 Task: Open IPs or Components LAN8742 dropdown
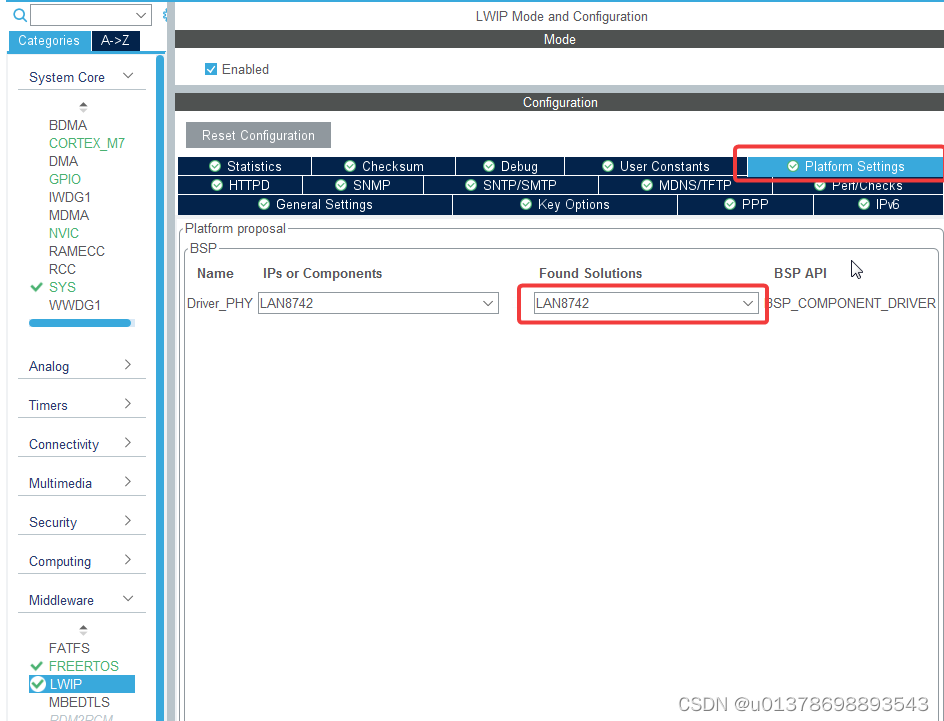click(378, 303)
